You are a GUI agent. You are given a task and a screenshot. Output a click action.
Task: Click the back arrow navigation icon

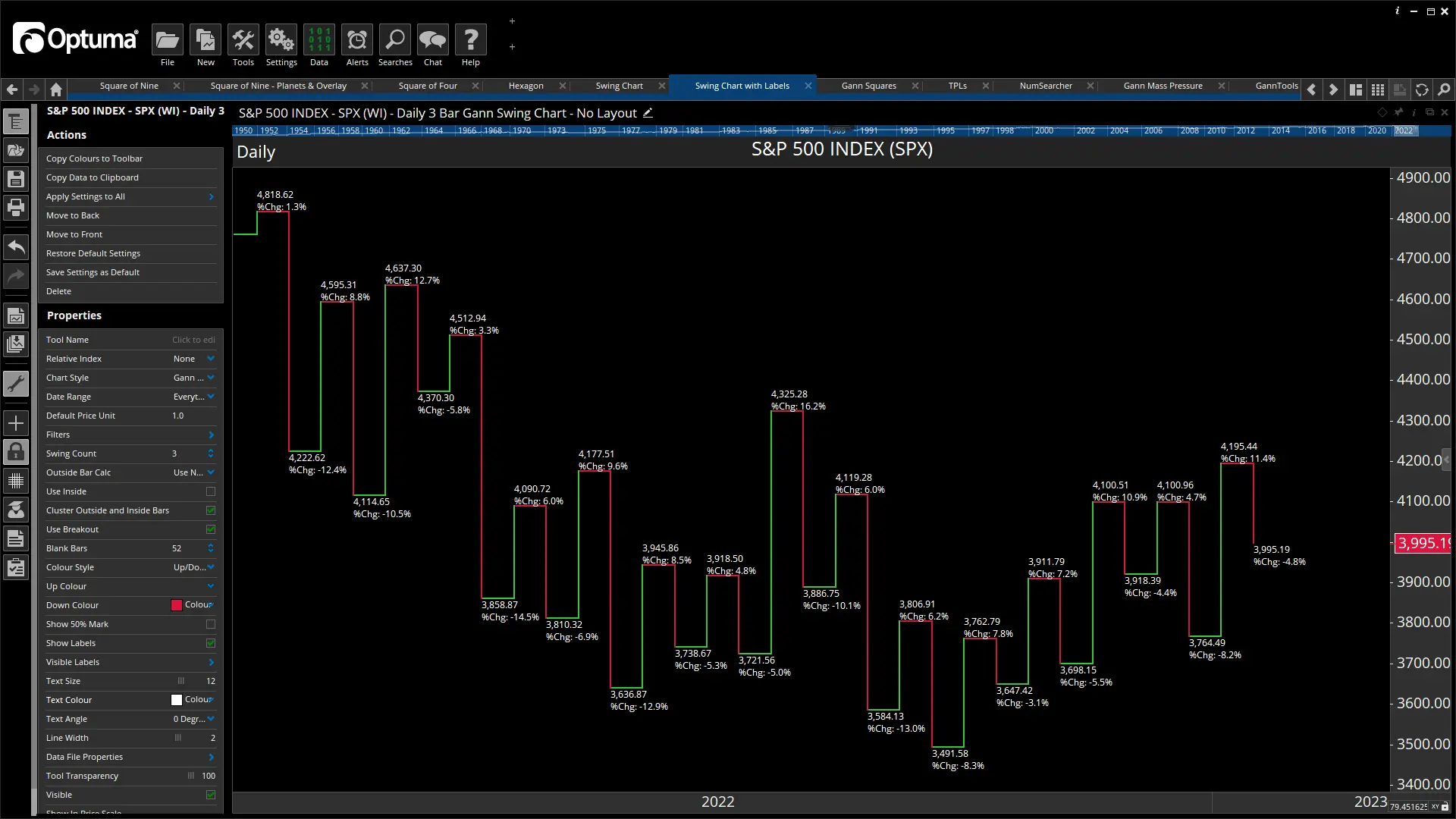click(12, 89)
